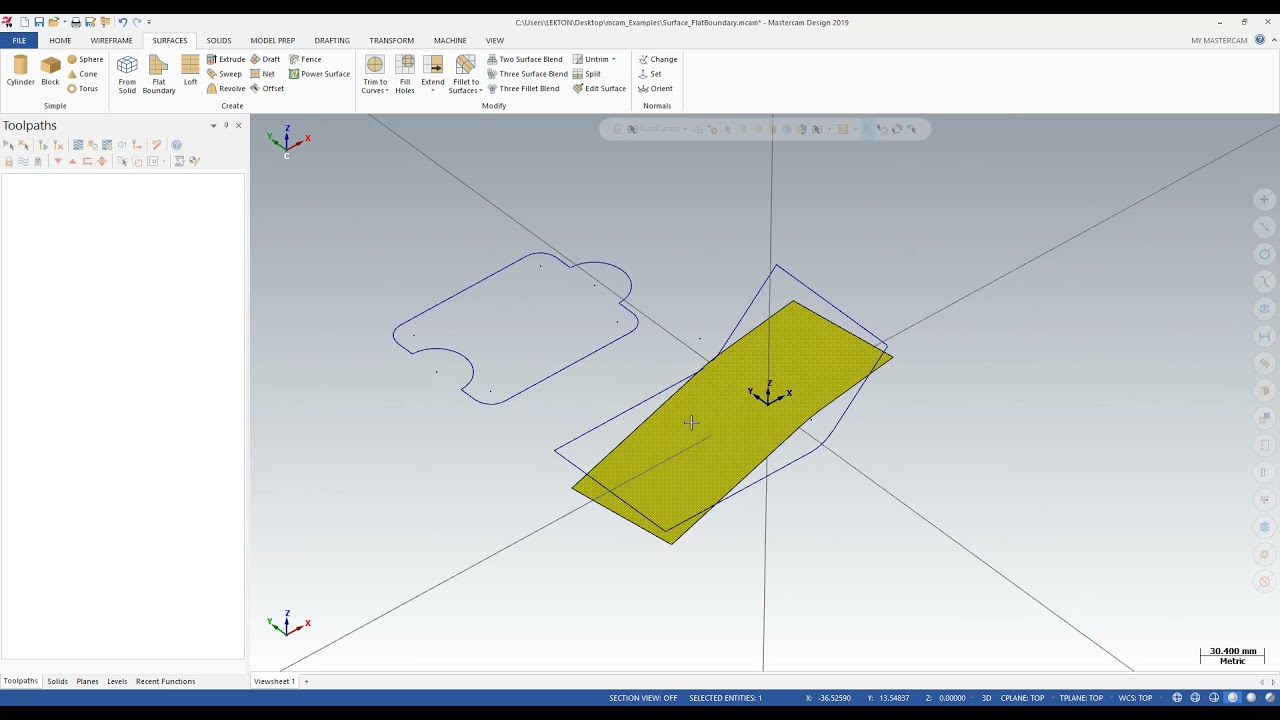Click the Print icon in quick access toolbar

(75, 22)
